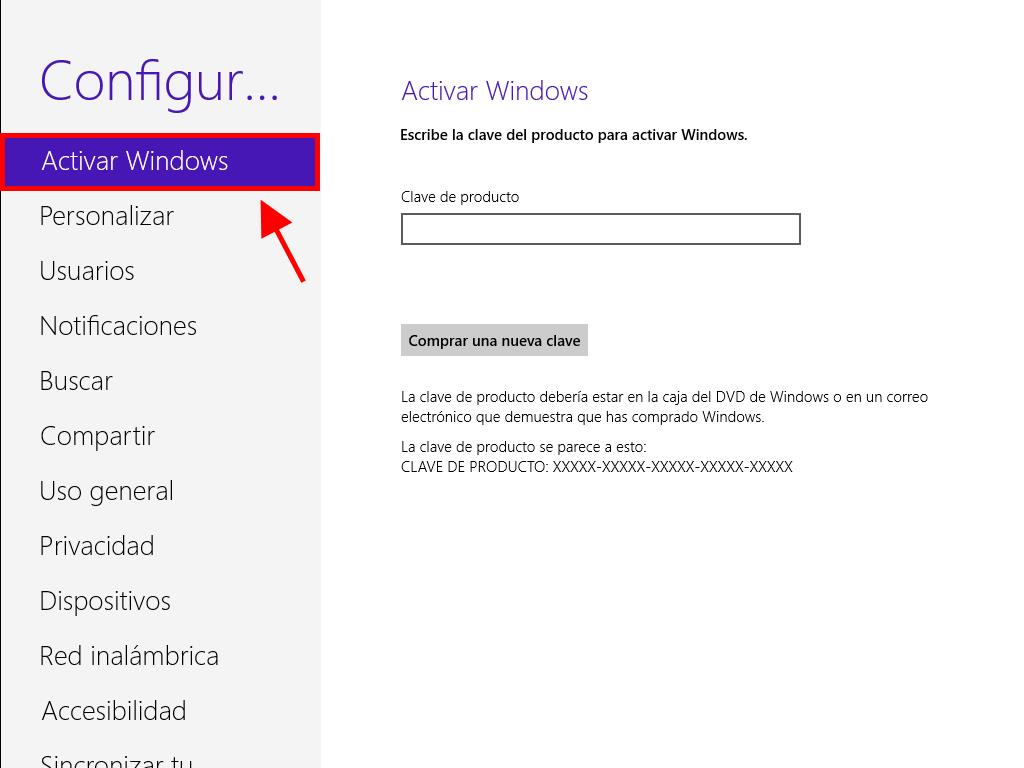Open Privacidad settings
The height and width of the screenshot is (768, 1024).
pyautogui.click(x=97, y=546)
